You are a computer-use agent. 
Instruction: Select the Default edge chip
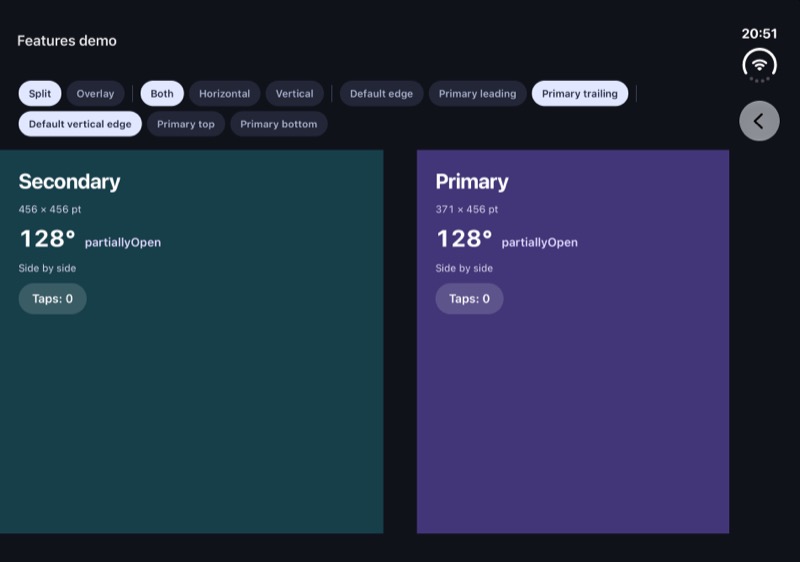(381, 93)
